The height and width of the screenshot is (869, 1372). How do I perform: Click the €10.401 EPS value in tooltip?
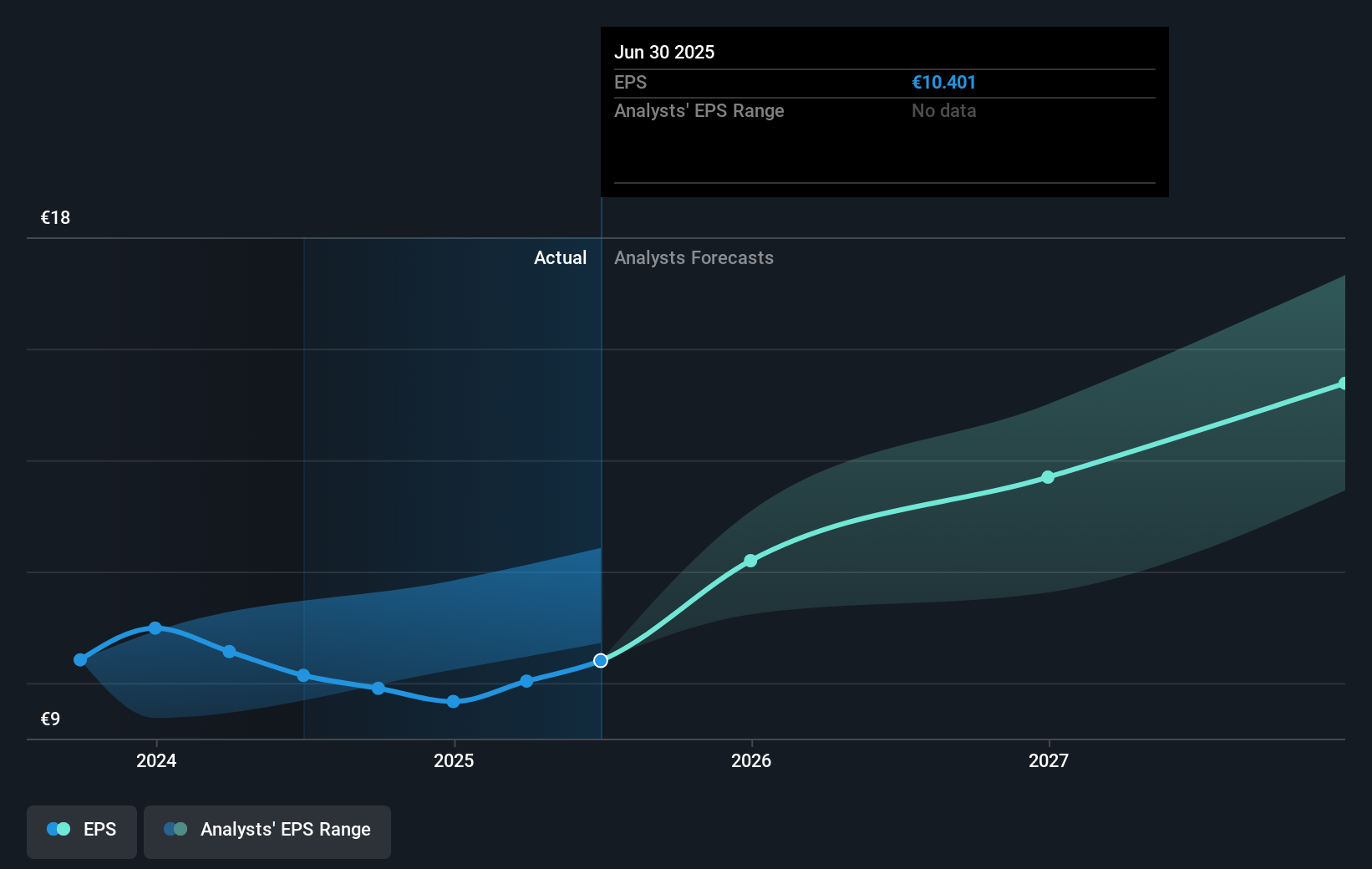click(x=944, y=82)
